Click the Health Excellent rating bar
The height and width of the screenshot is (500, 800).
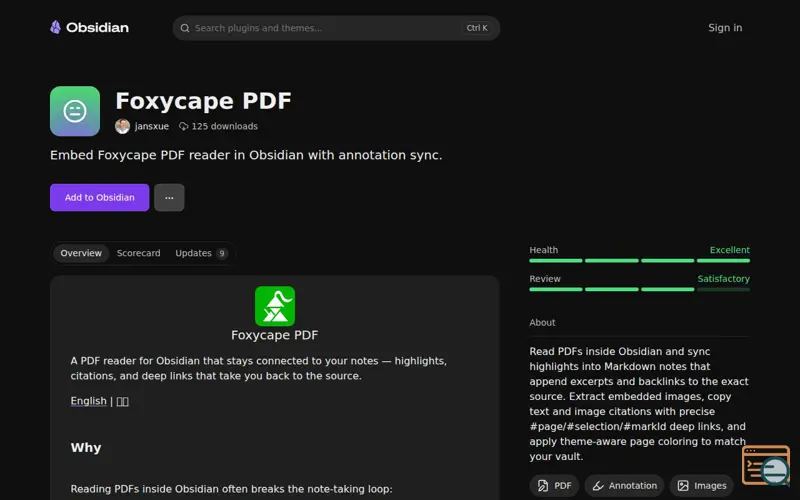(639, 261)
